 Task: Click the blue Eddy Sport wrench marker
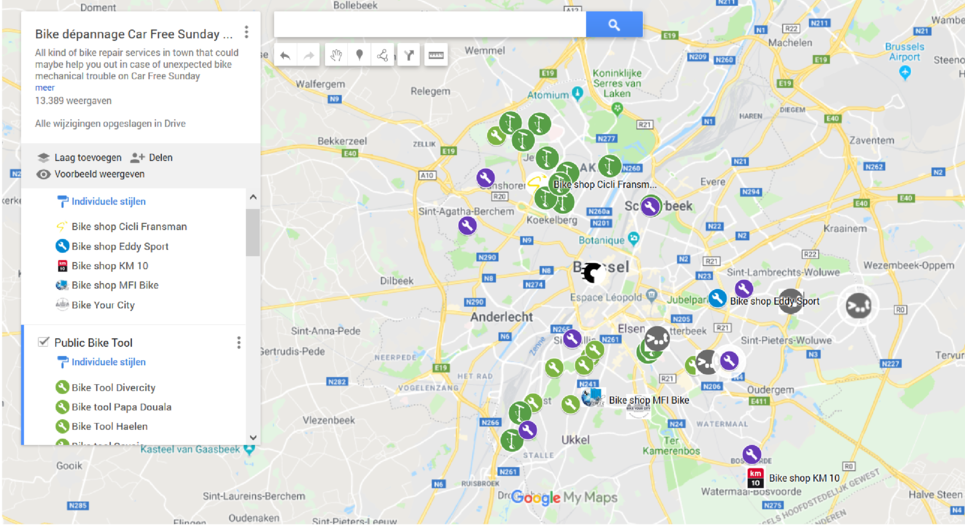(x=717, y=299)
